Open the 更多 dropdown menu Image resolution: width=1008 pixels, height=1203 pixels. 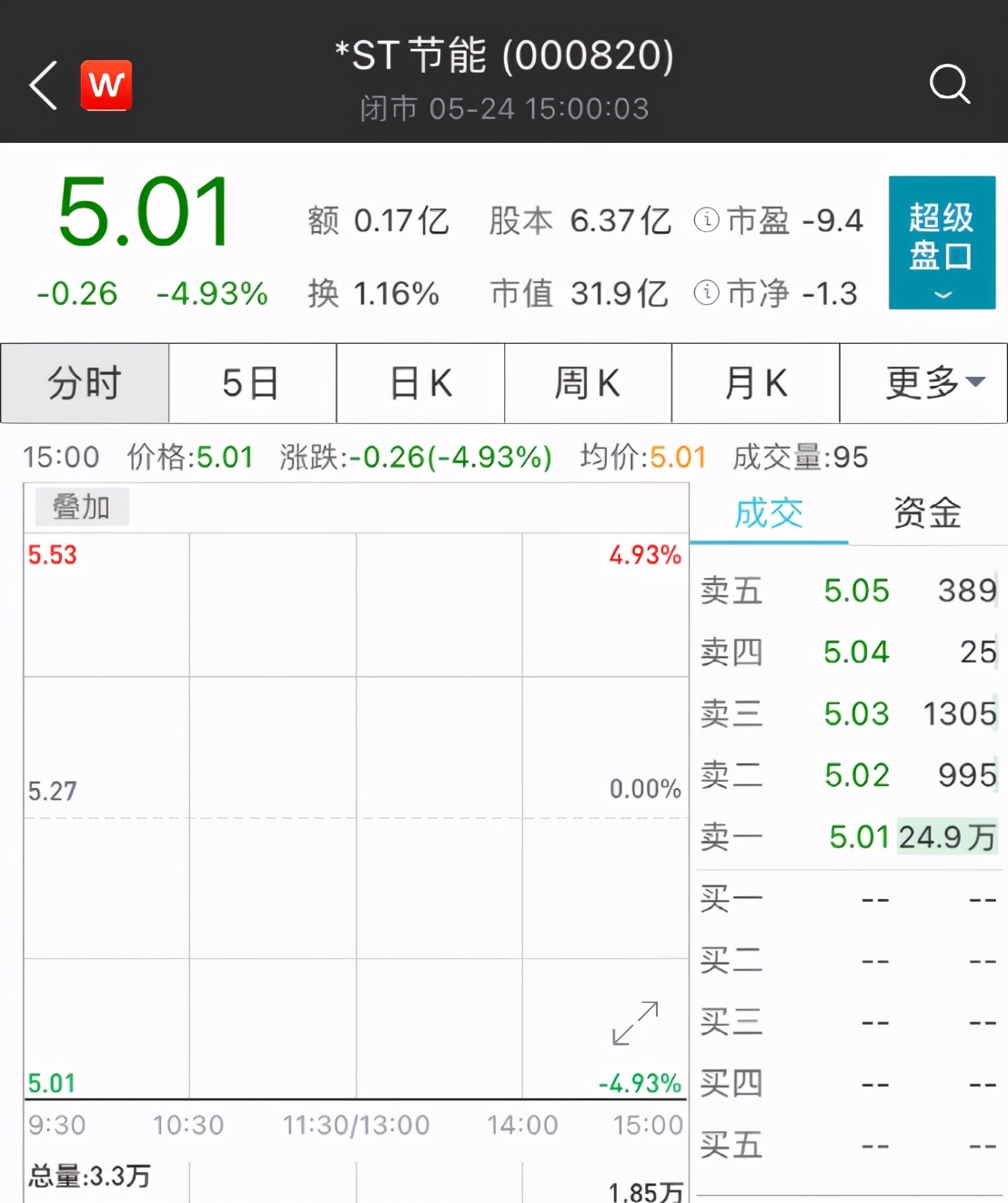pos(922,383)
